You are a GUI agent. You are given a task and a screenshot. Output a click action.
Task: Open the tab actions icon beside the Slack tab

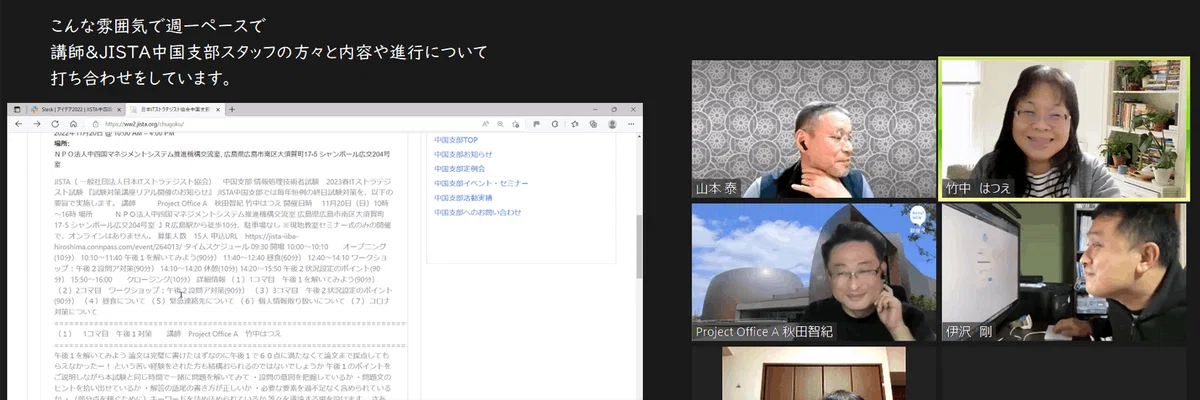(17, 109)
